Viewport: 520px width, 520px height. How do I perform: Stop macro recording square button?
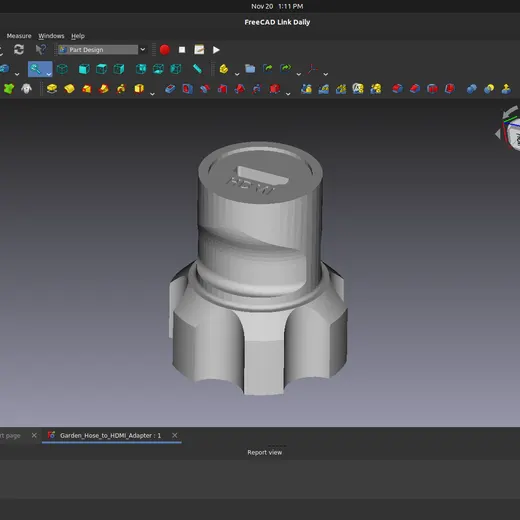coord(182,50)
